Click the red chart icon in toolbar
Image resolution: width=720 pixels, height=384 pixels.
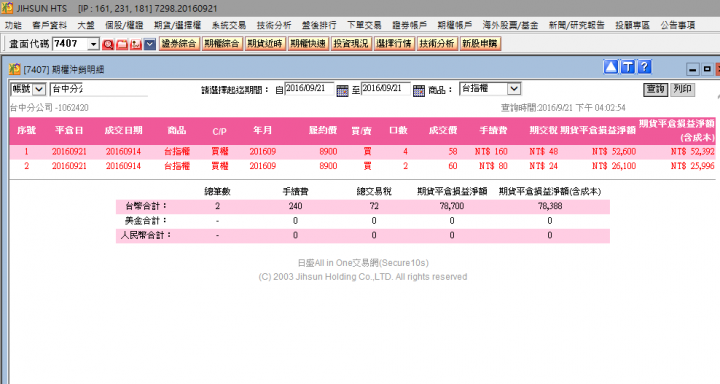click(135, 44)
